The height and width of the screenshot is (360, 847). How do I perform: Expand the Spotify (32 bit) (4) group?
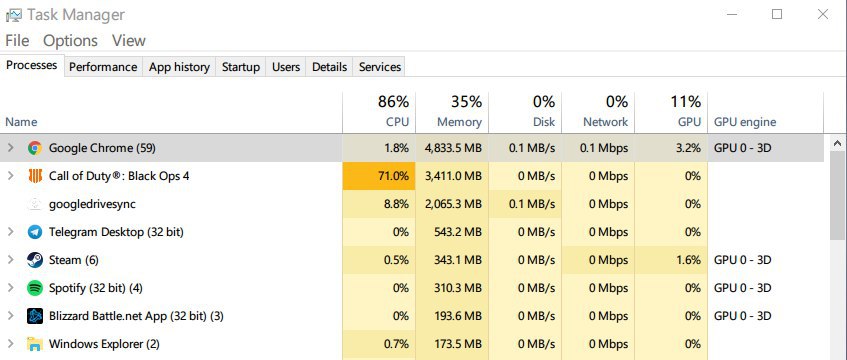coord(10,288)
